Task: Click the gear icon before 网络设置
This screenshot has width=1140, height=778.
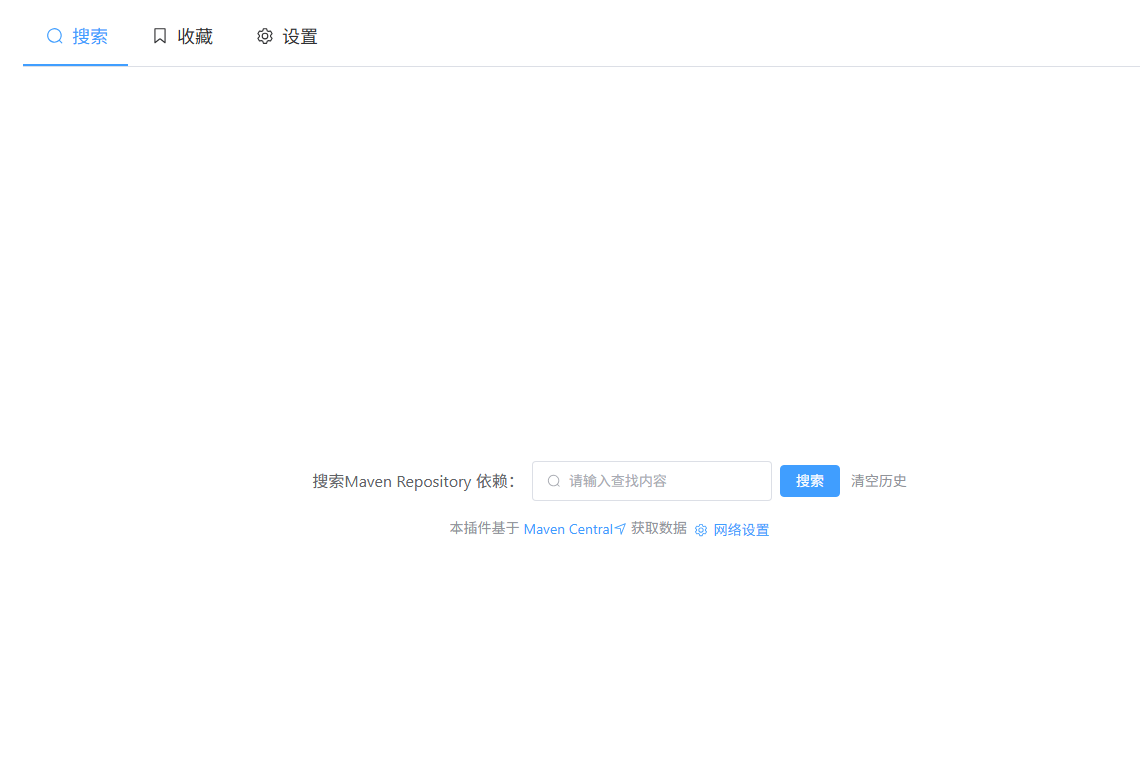Action: point(701,530)
